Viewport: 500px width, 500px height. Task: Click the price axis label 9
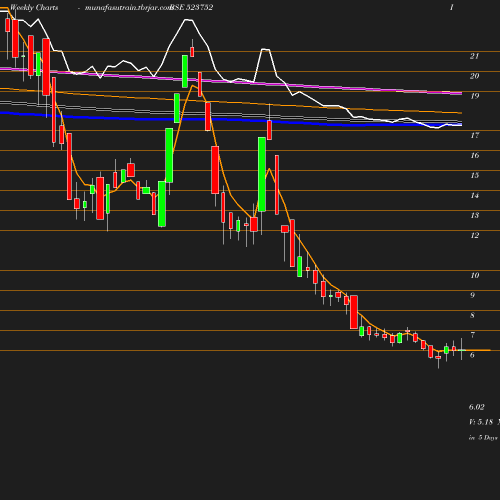pos(472,295)
